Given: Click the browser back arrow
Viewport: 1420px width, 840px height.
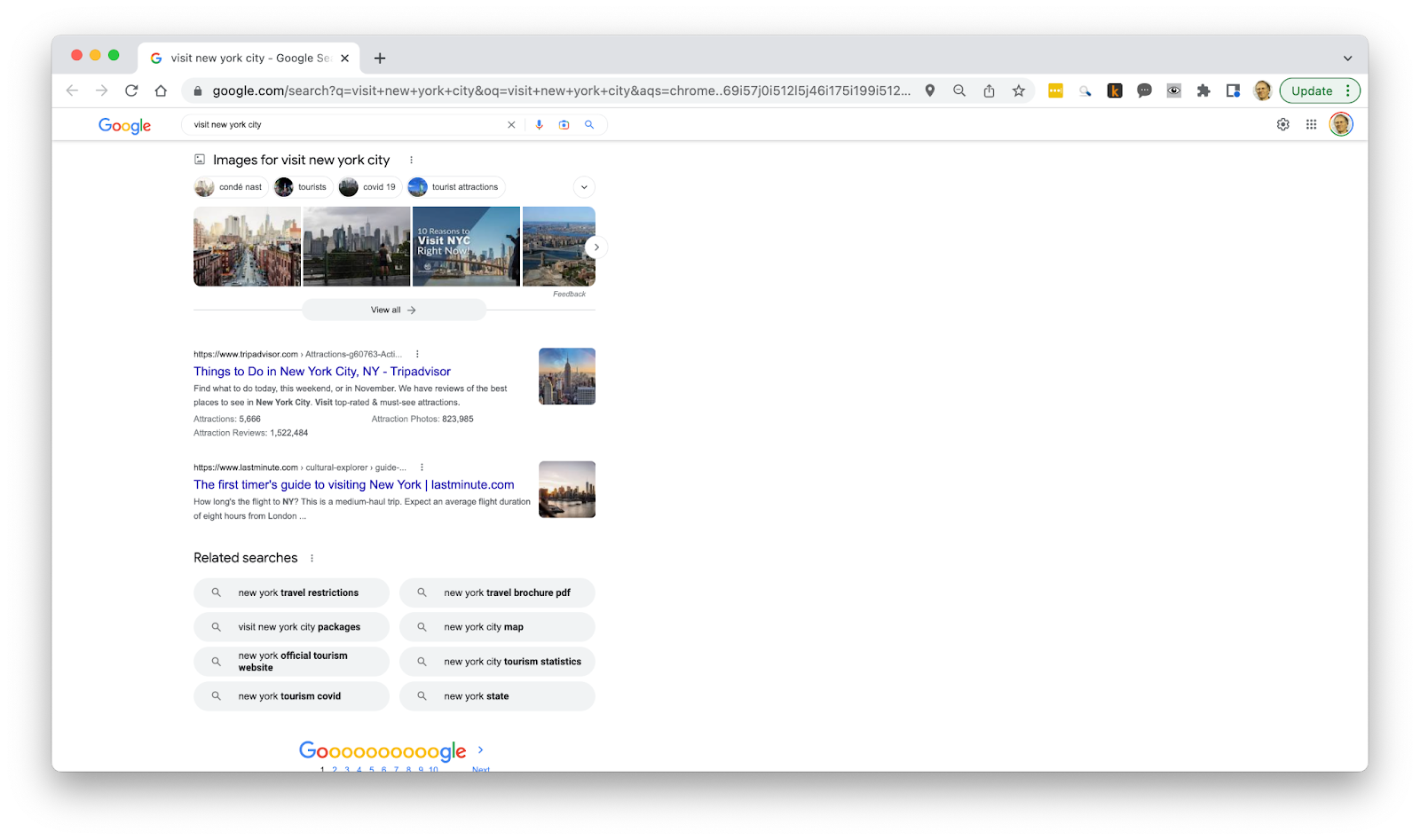Looking at the screenshot, I should click(x=72, y=90).
